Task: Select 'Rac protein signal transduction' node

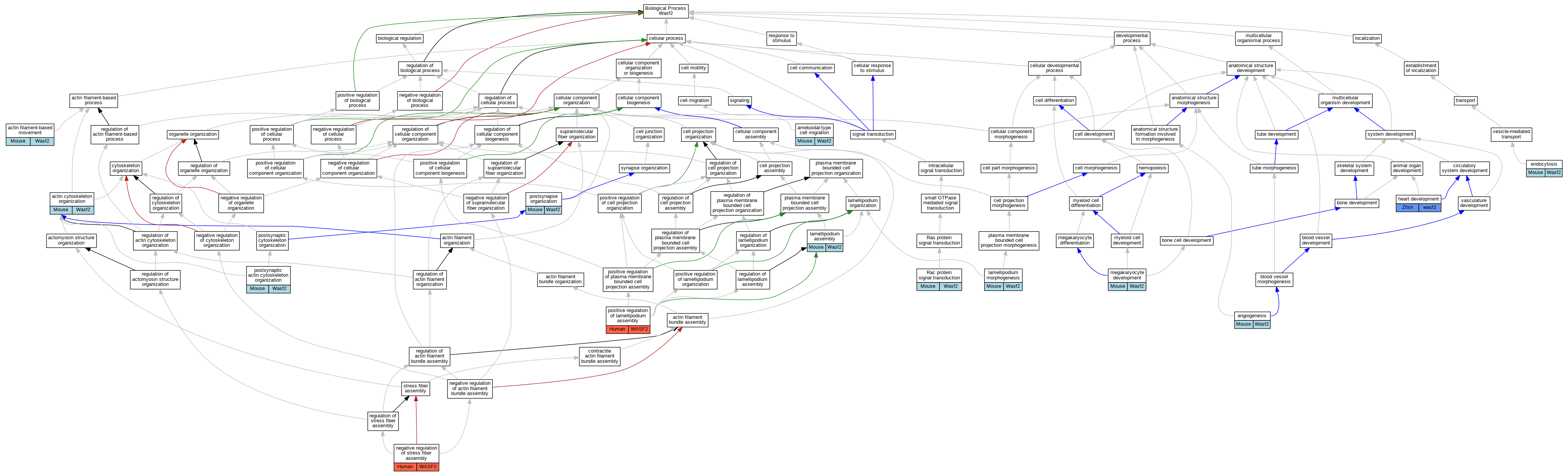Action: click(x=939, y=279)
